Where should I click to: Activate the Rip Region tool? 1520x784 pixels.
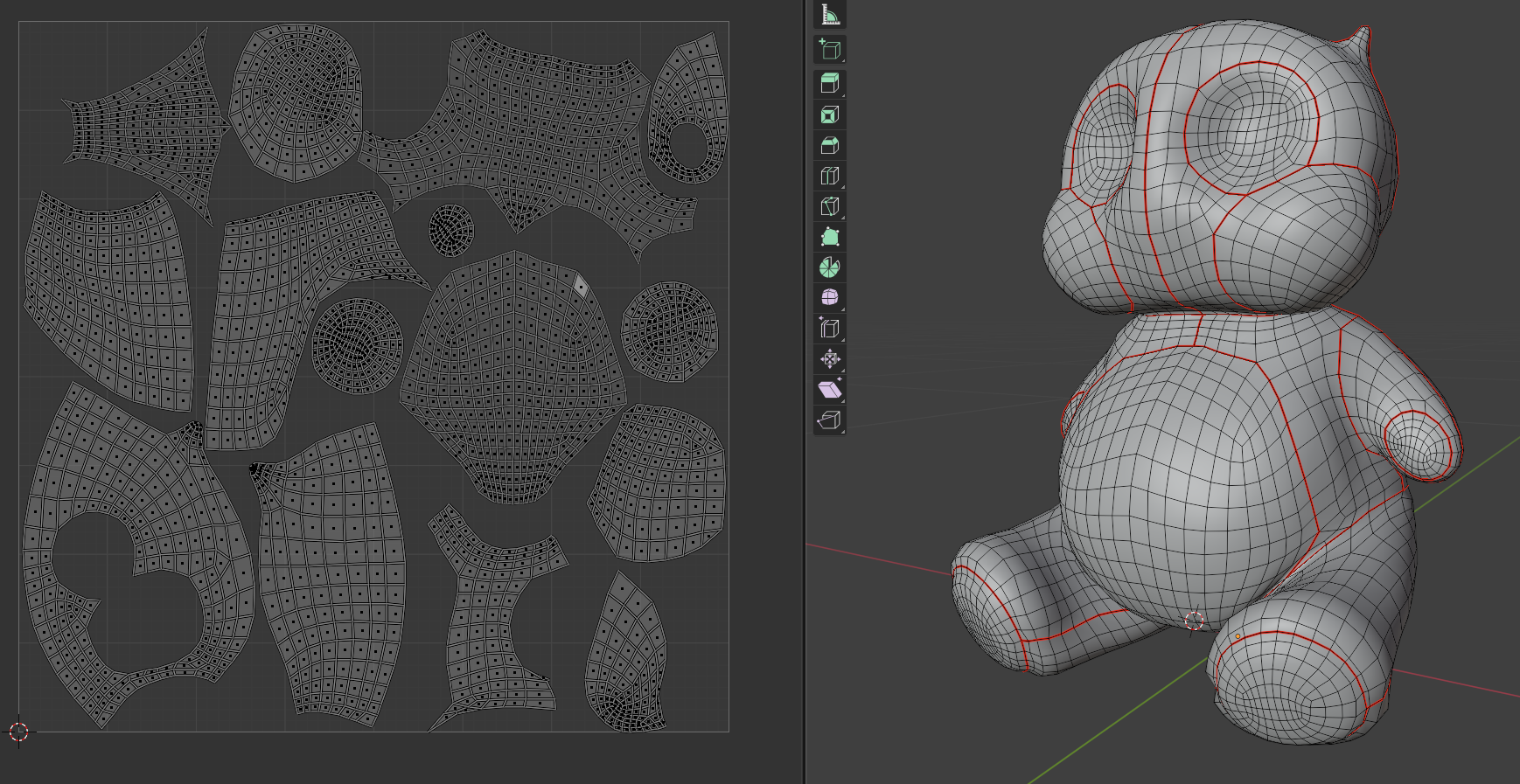(829, 420)
